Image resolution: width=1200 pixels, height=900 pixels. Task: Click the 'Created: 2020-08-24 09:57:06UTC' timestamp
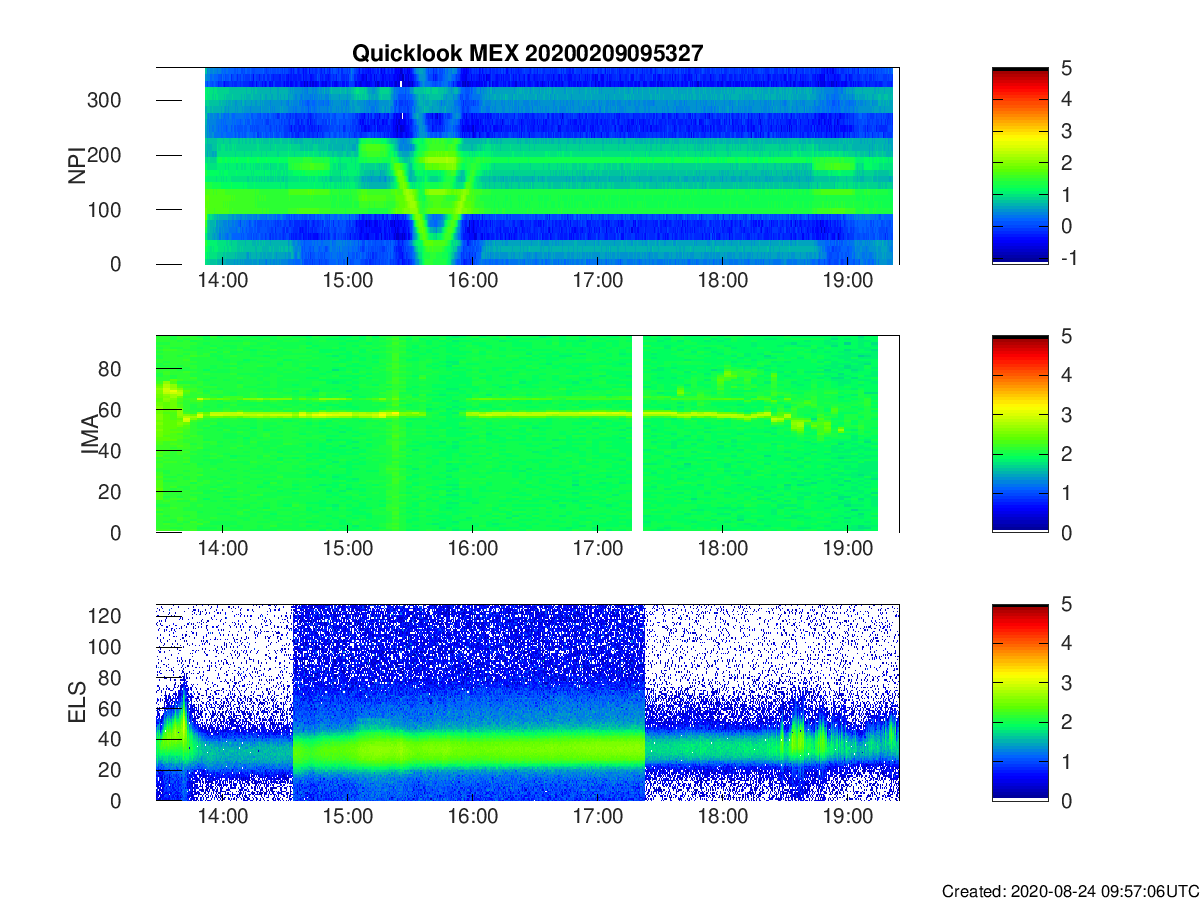(1070, 891)
